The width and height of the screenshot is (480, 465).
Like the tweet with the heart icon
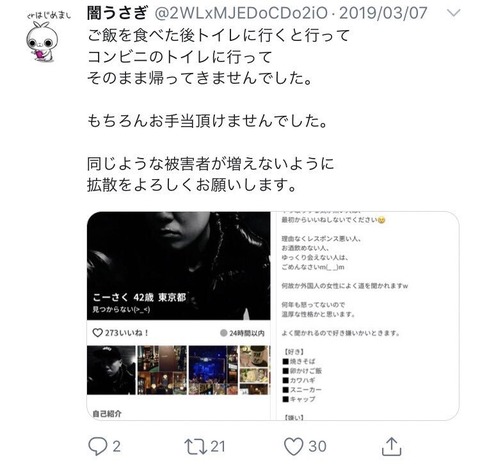pyautogui.click(x=293, y=446)
